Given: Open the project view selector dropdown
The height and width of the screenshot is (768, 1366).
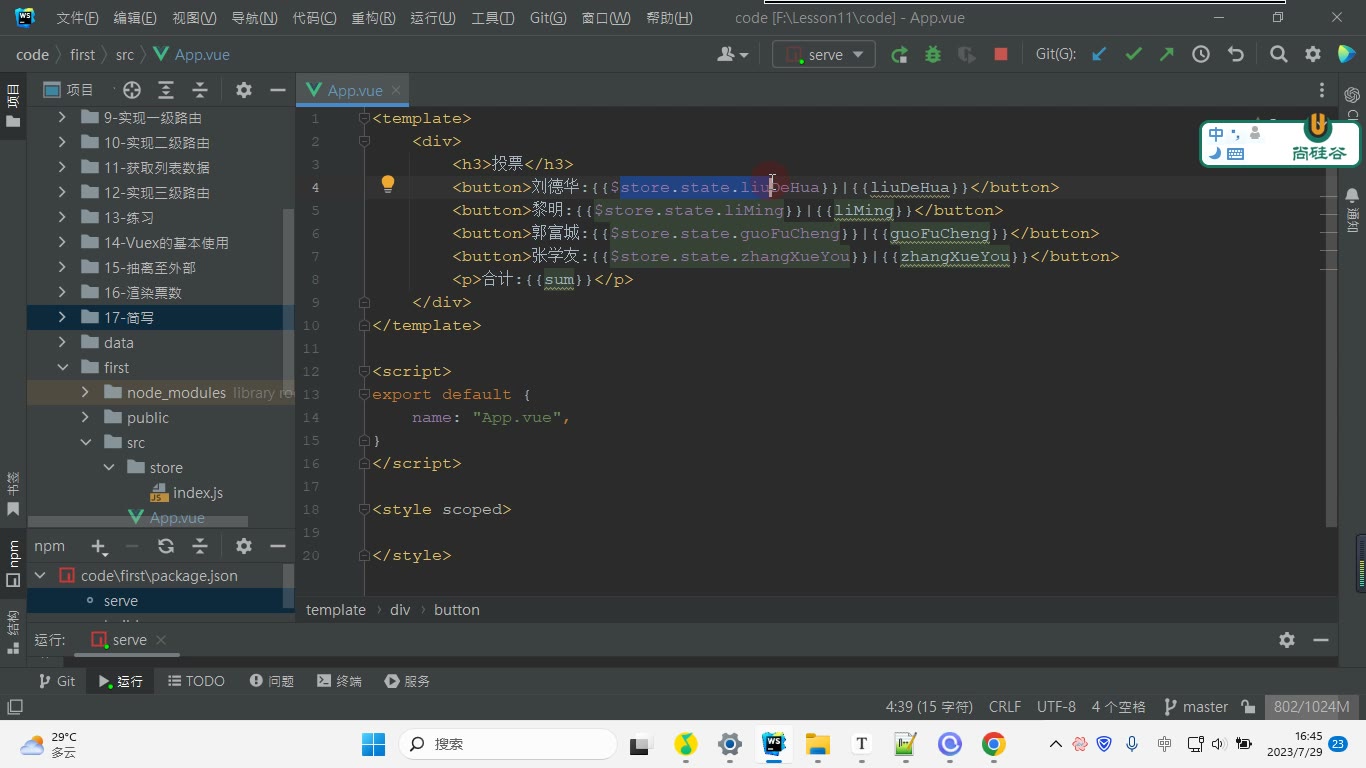Looking at the screenshot, I should (x=68, y=90).
